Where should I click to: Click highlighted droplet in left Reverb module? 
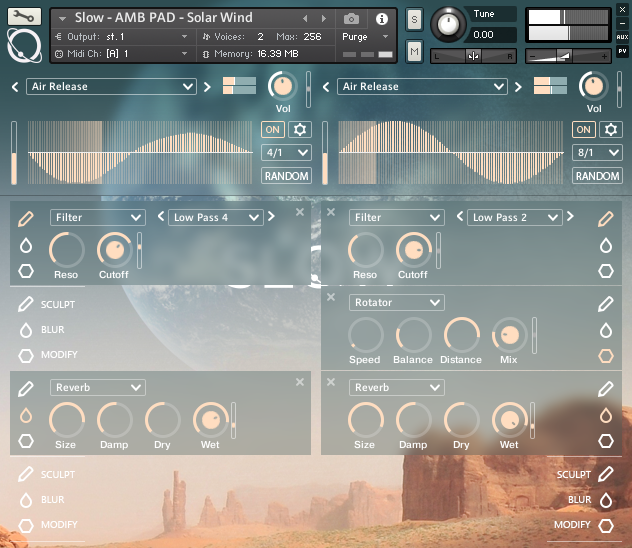pos(26,415)
